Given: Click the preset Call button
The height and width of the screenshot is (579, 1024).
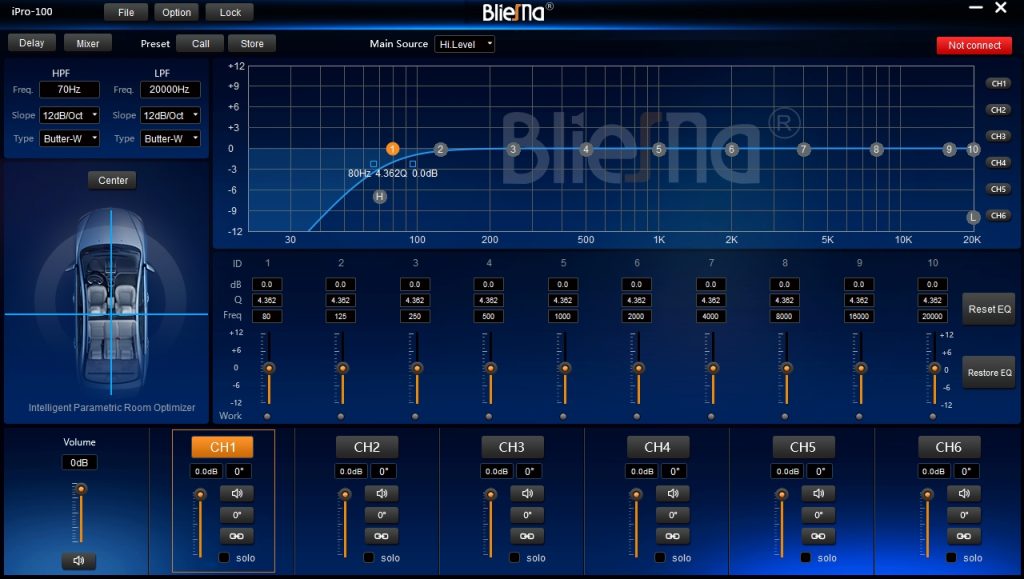Looking at the screenshot, I should click(200, 44).
